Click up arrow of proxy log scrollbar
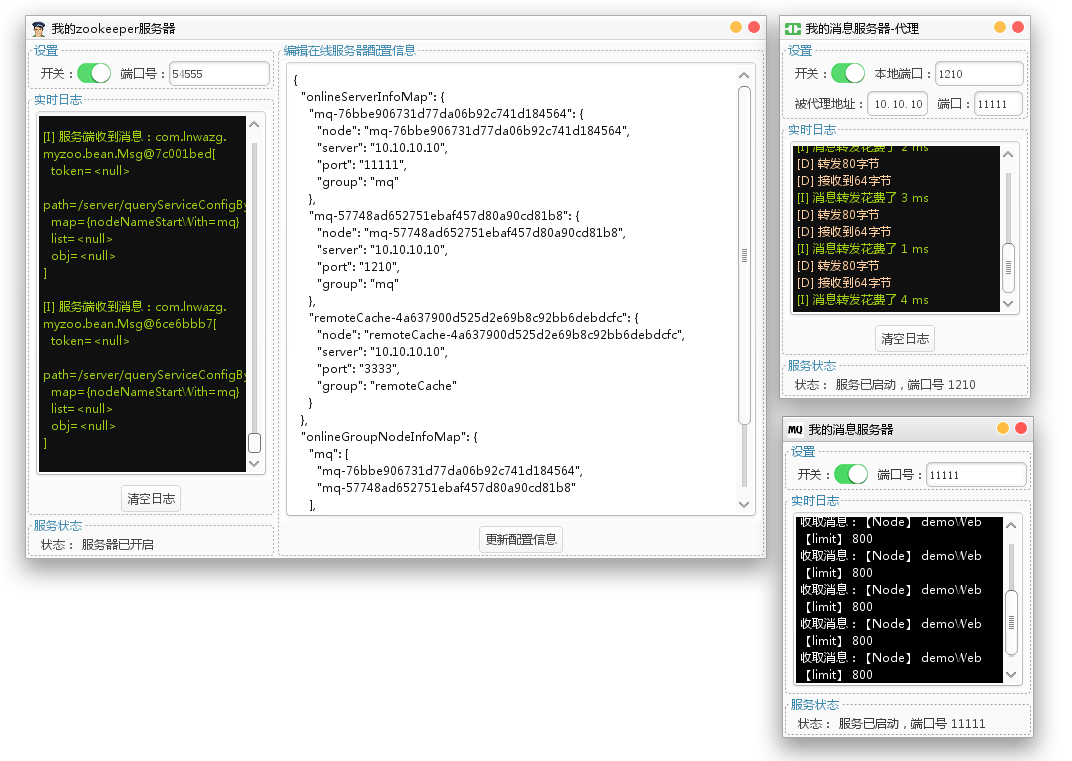The image size is (1072, 761). (1008, 155)
